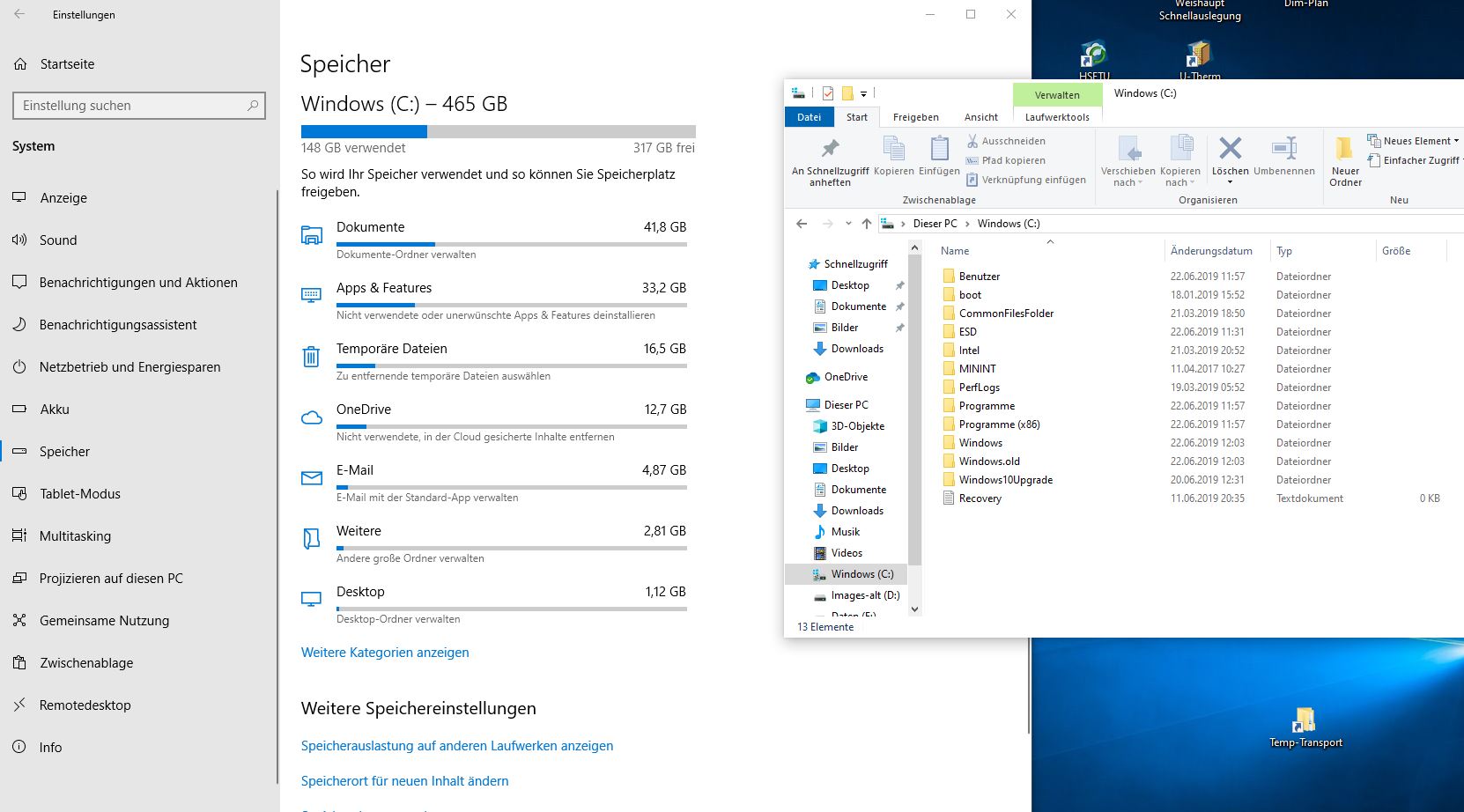The width and height of the screenshot is (1464, 812).
Task: Open Sound settings page
Action: [x=58, y=240]
